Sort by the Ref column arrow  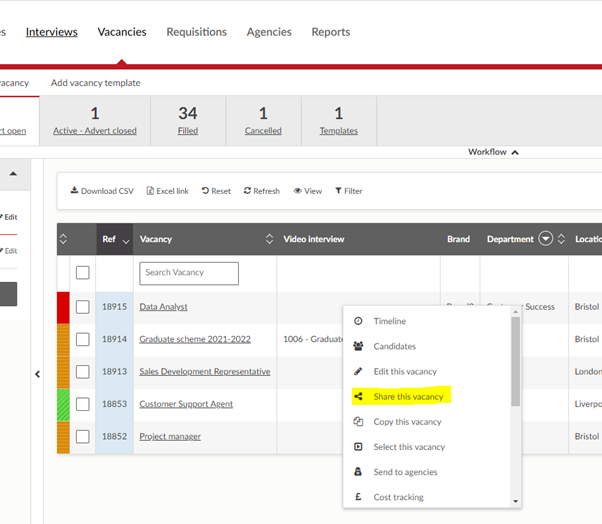pos(125,240)
